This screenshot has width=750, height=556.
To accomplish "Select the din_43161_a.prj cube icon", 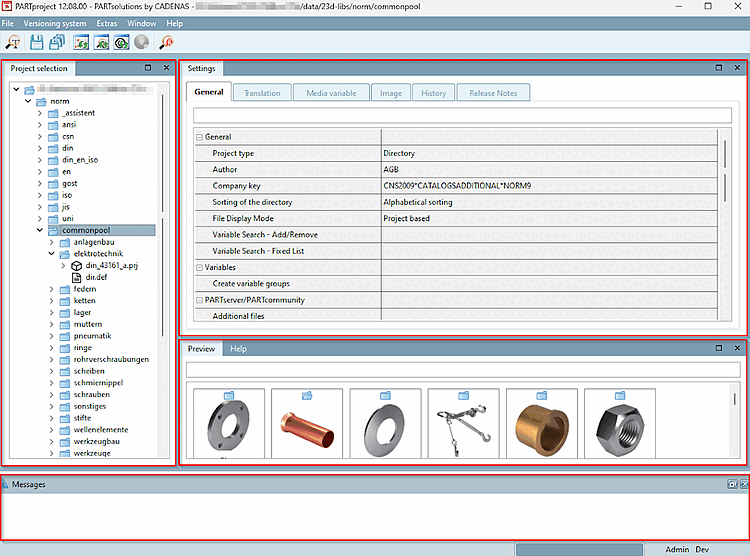I will (76, 266).
